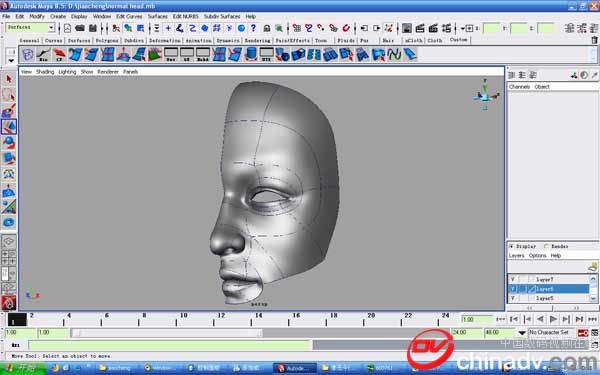Open the Layers menu in layer editor
600x375 pixels.
(517, 255)
